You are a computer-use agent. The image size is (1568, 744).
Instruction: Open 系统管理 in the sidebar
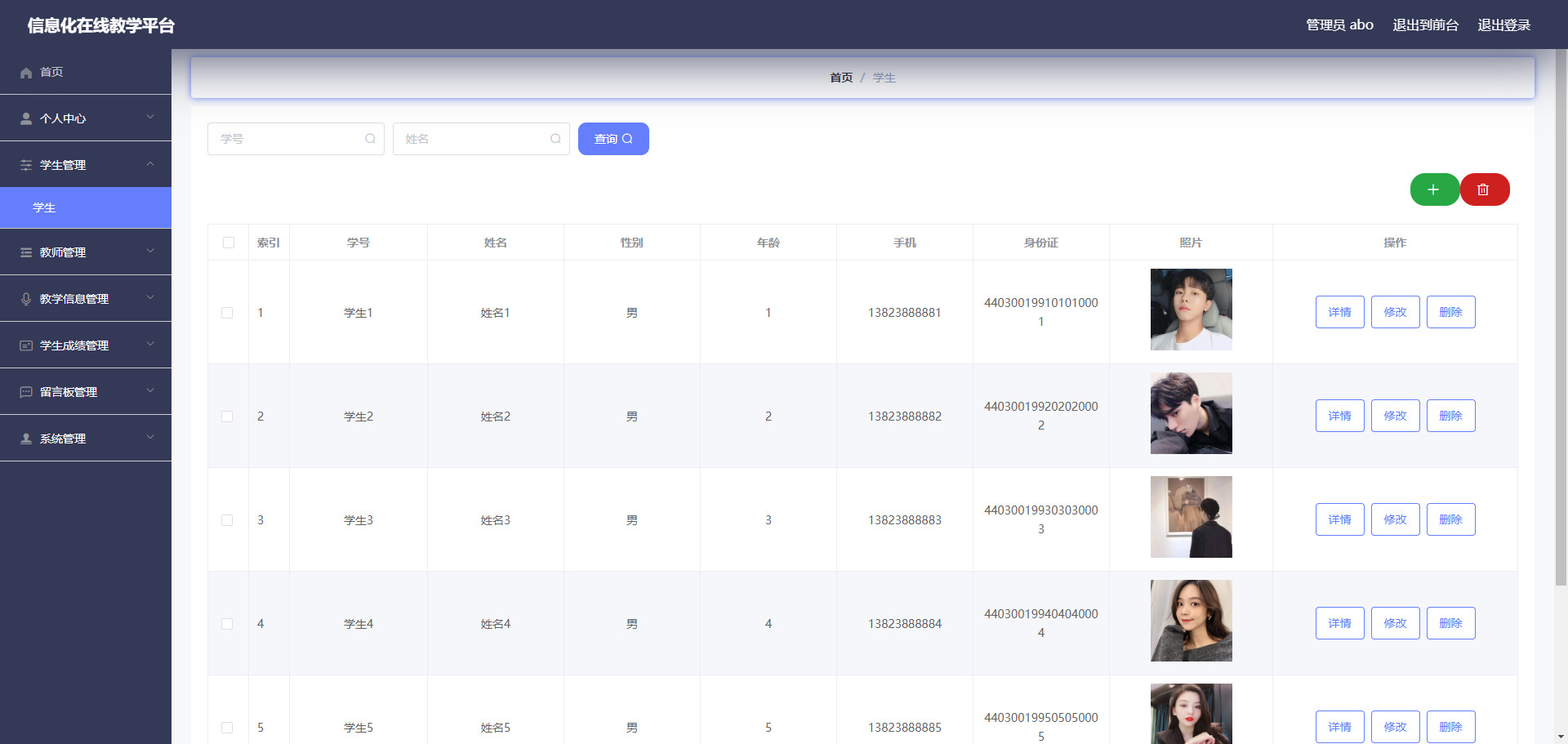(86, 439)
